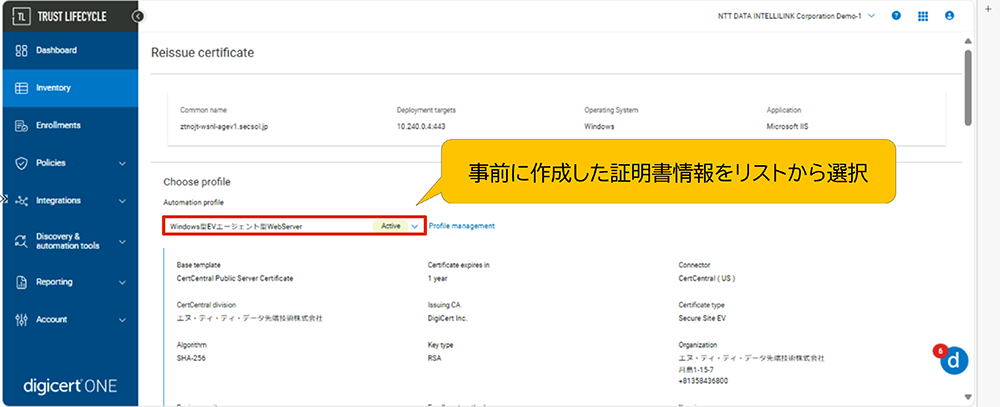Click the Trust Lifecycle TL logo

pyautogui.click(x=20, y=17)
